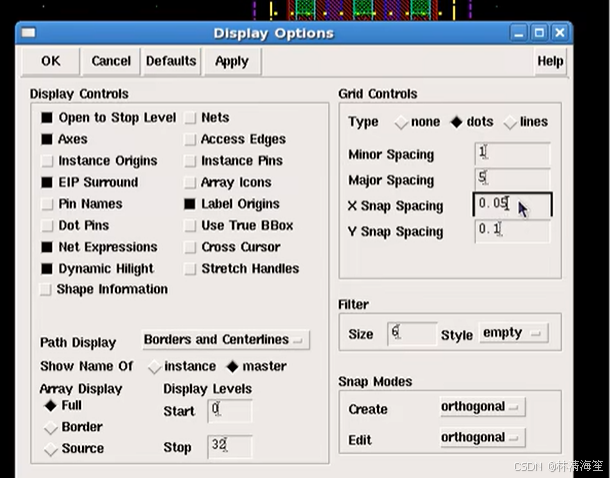Enable Shape Information checkbox
Viewport: 610px width, 478px height.
pos(46,289)
